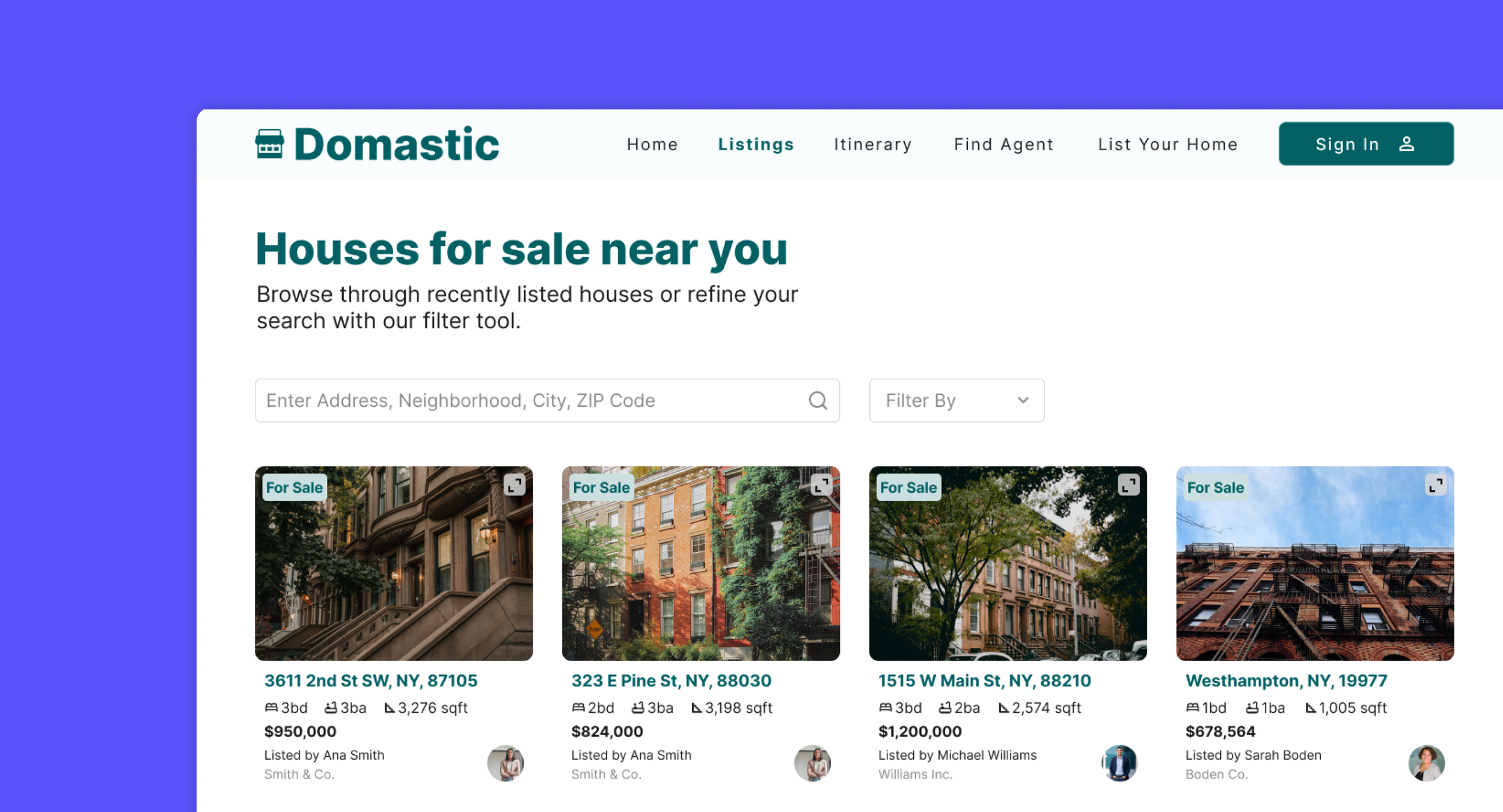Screen dimensions: 1503x812
Task: Open 323 E Pine St, NY, 88030 link
Action: pyautogui.click(x=671, y=680)
